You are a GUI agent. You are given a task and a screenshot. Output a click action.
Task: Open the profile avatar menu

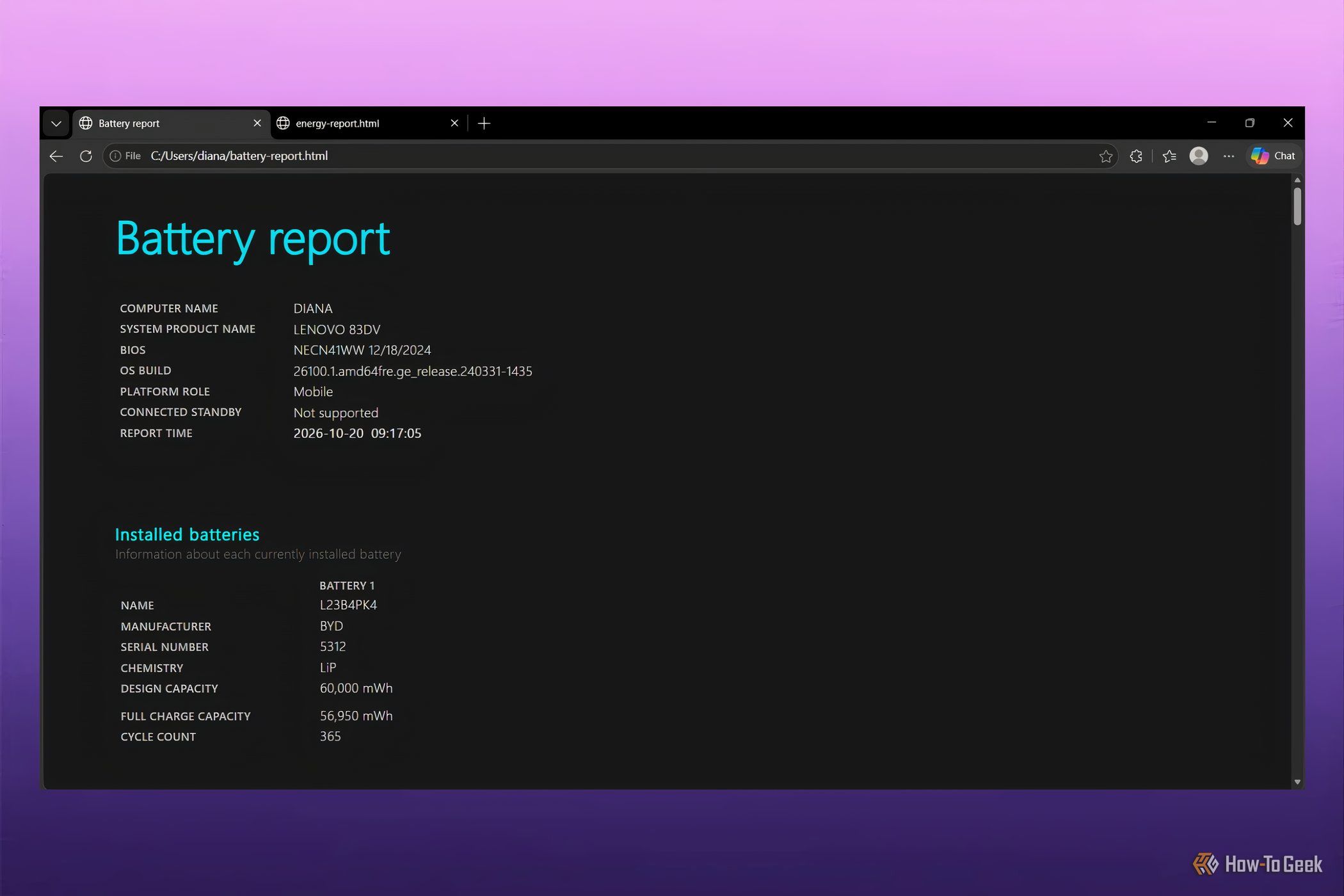(1199, 156)
